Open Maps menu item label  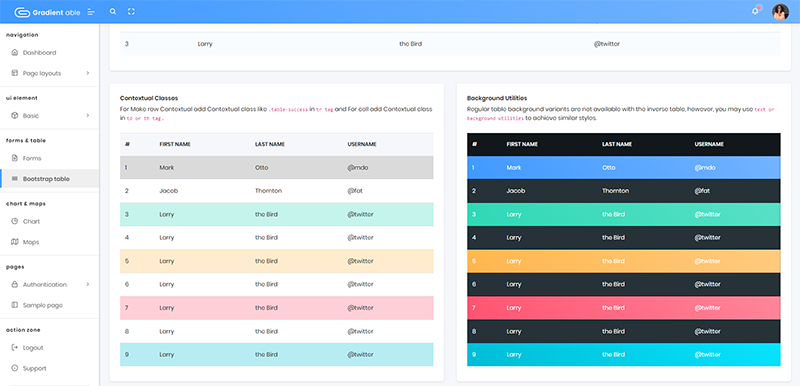[31, 242]
